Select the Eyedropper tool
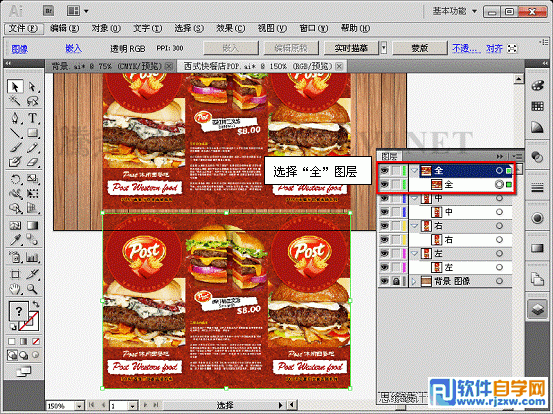Viewport: 553px width, 414px height. coord(15,240)
